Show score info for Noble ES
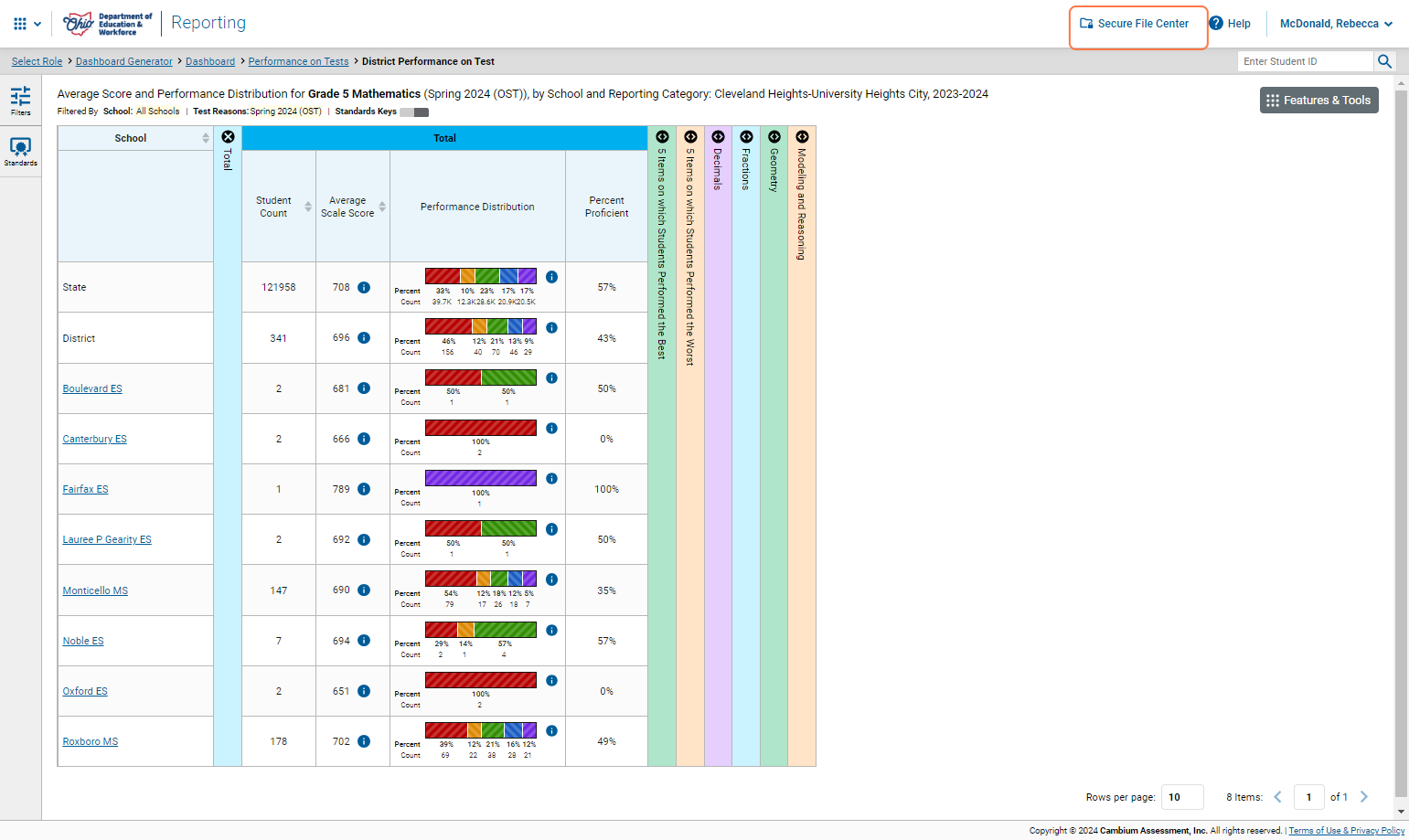The image size is (1409, 840). click(x=364, y=641)
